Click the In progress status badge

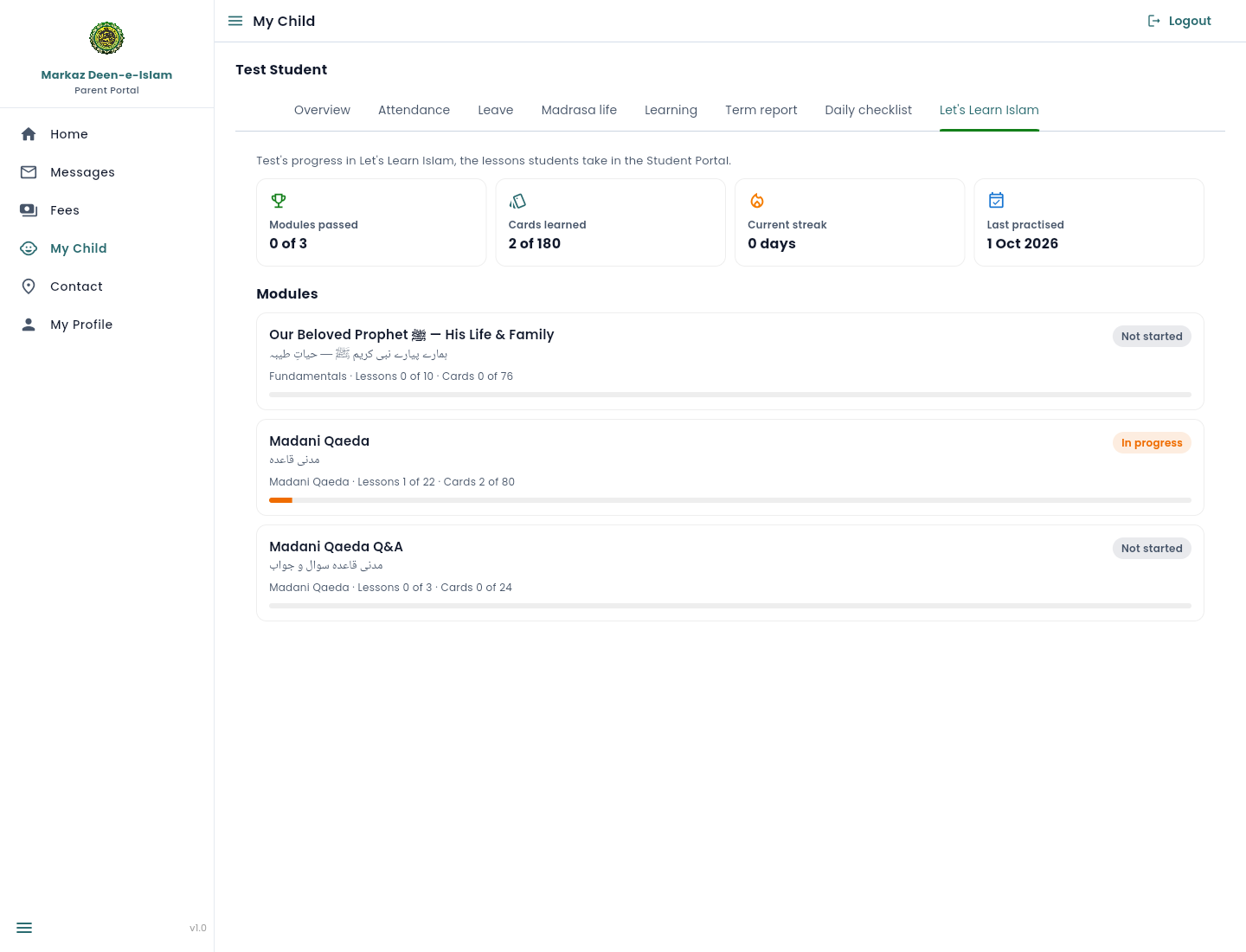coord(1152,443)
